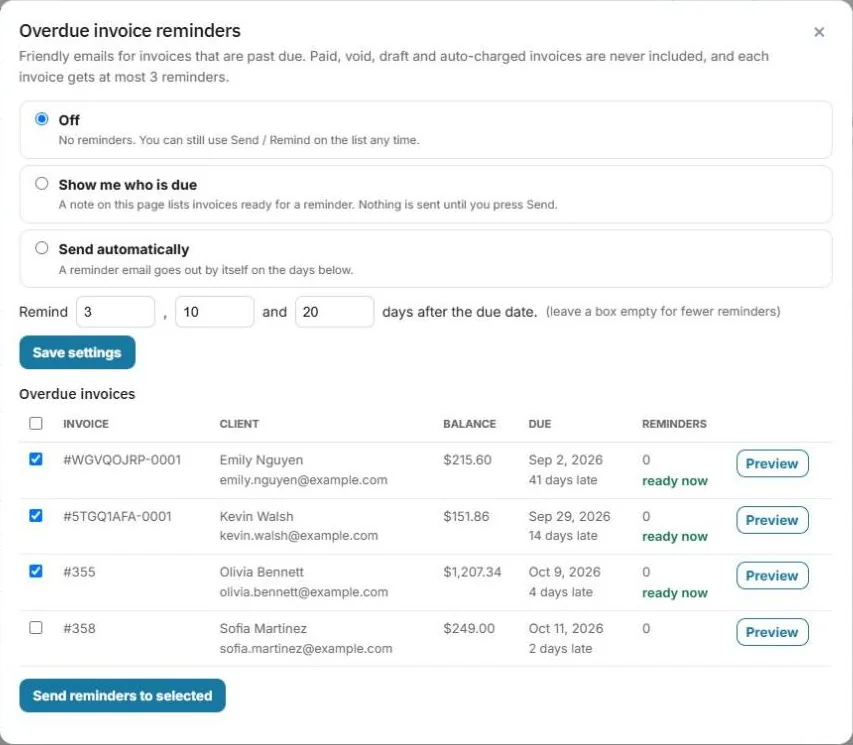Uncheck invoice #5TGQ1AFA-0001 for Kevin Walsh
Screen dimensions: 853x745
(36, 515)
